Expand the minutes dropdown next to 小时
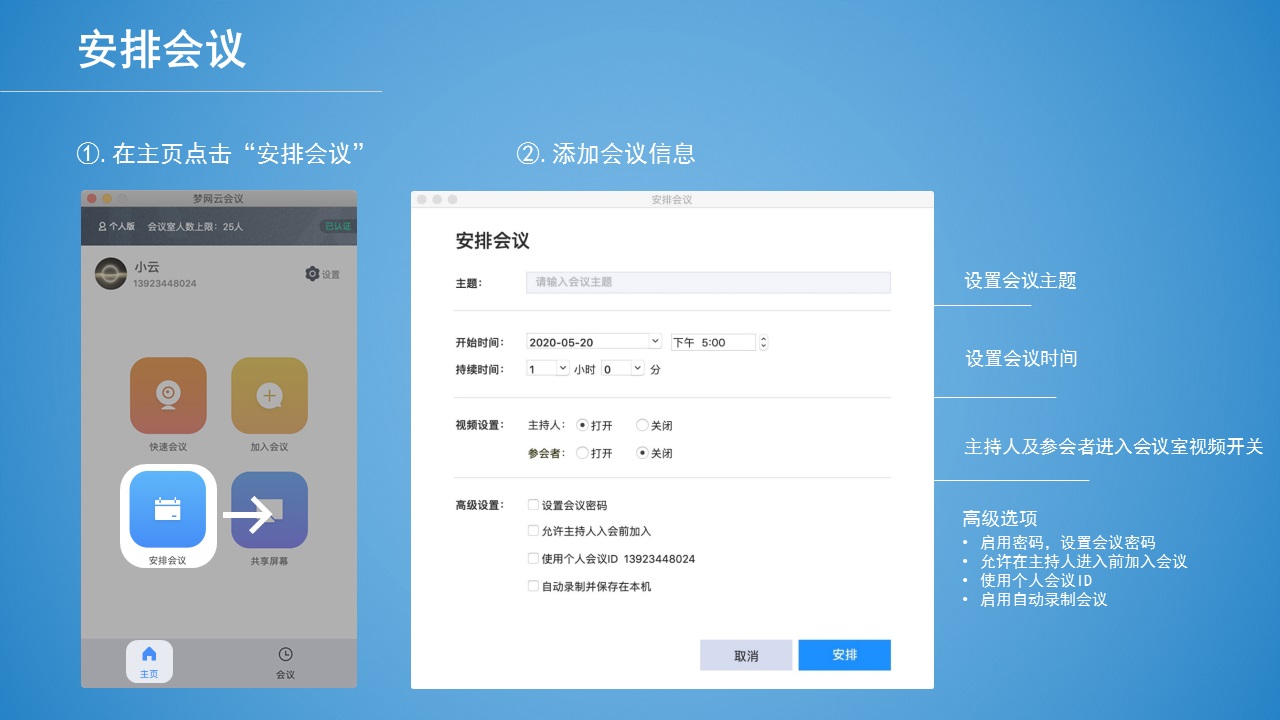The width and height of the screenshot is (1280, 720). click(623, 368)
